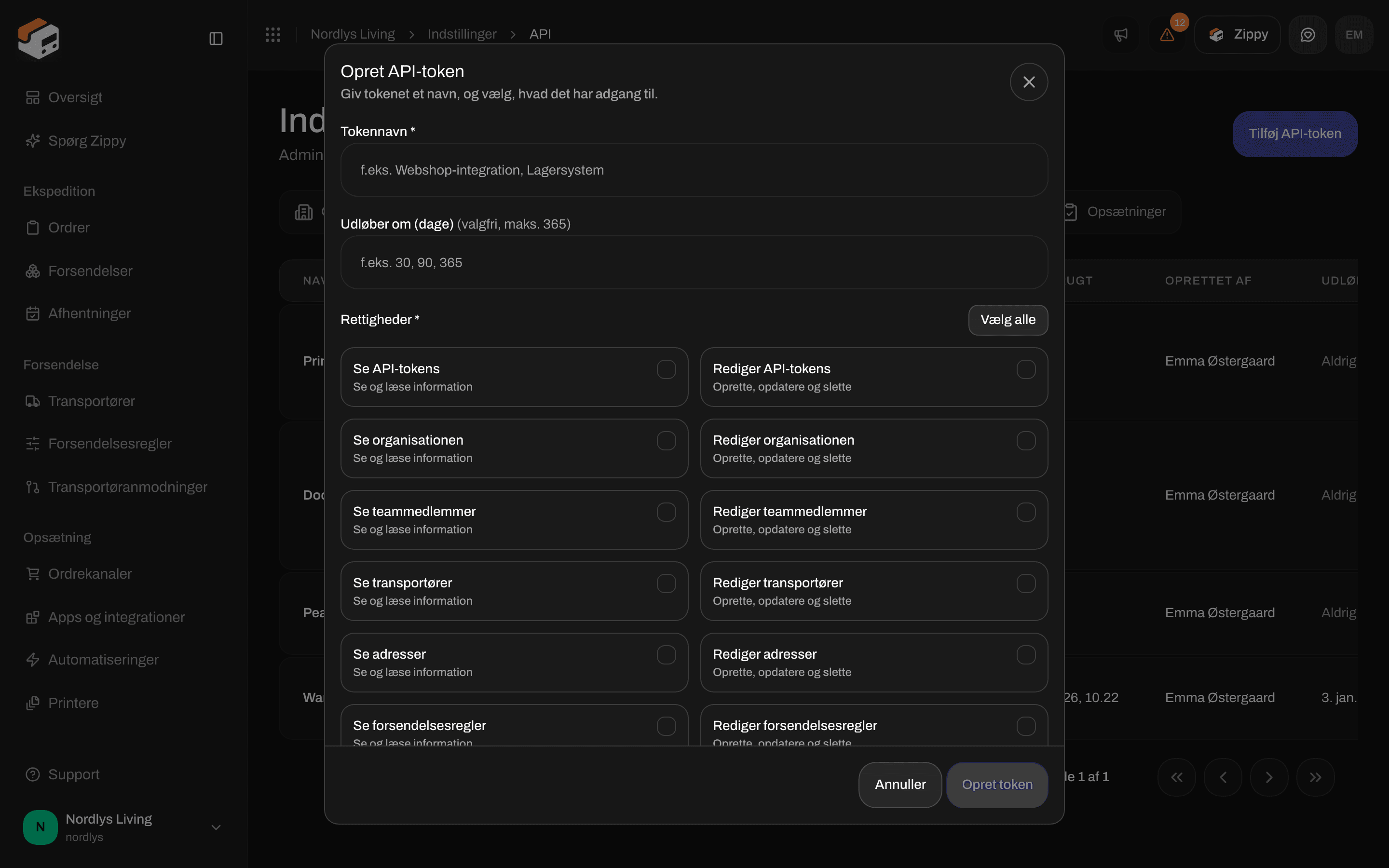Click the Vælg alle button
The height and width of the screenshot is (868, 1389).
pyautogui.click(x=1008, y=320)
